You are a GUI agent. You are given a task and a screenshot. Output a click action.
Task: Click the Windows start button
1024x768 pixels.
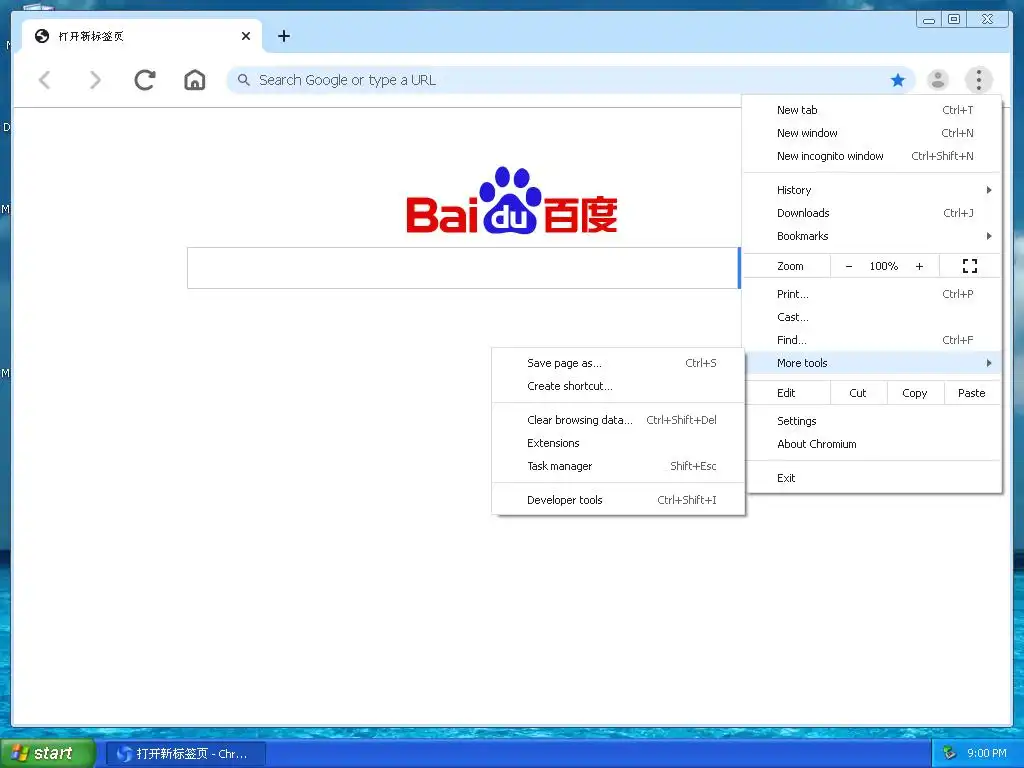point(48,753)
